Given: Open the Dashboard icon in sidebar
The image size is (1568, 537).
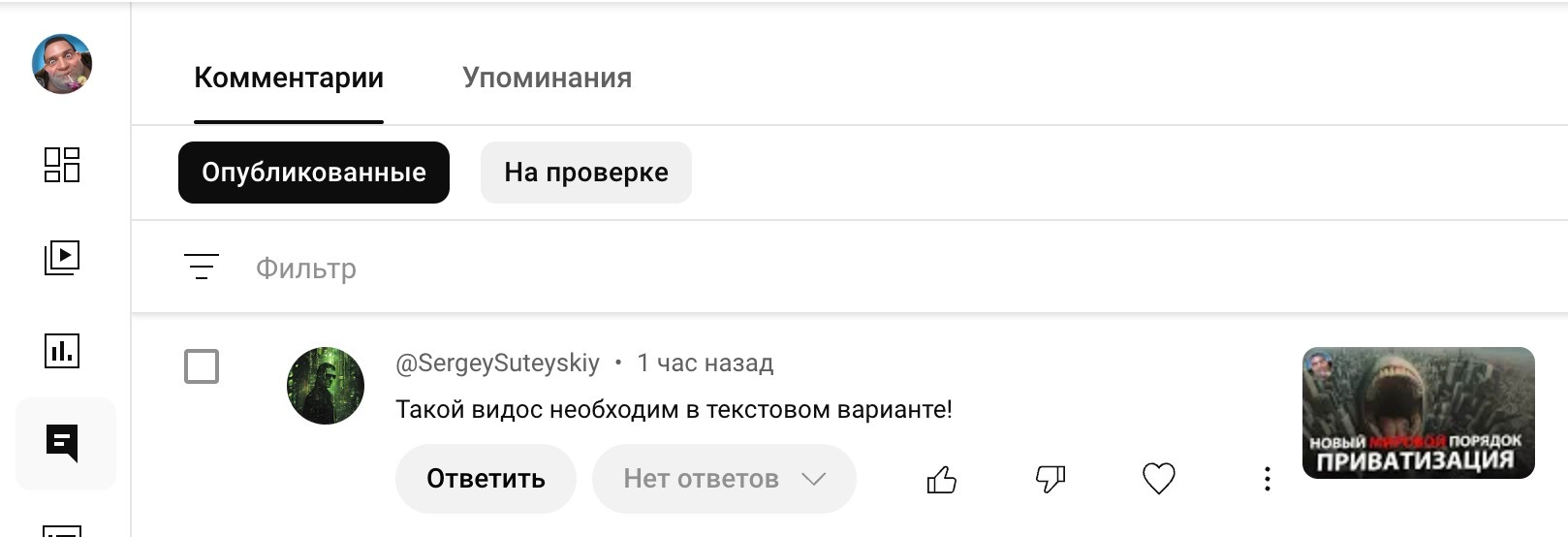Looking at the screenshot, I should coord(62,165).
